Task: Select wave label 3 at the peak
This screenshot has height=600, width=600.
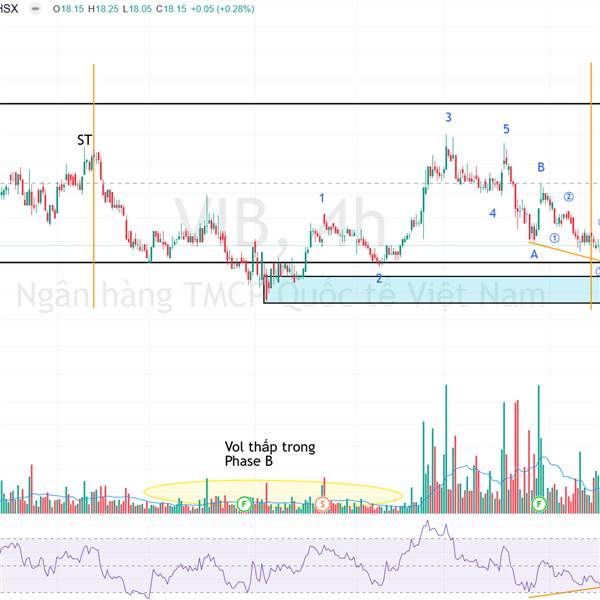Action: 448,117
